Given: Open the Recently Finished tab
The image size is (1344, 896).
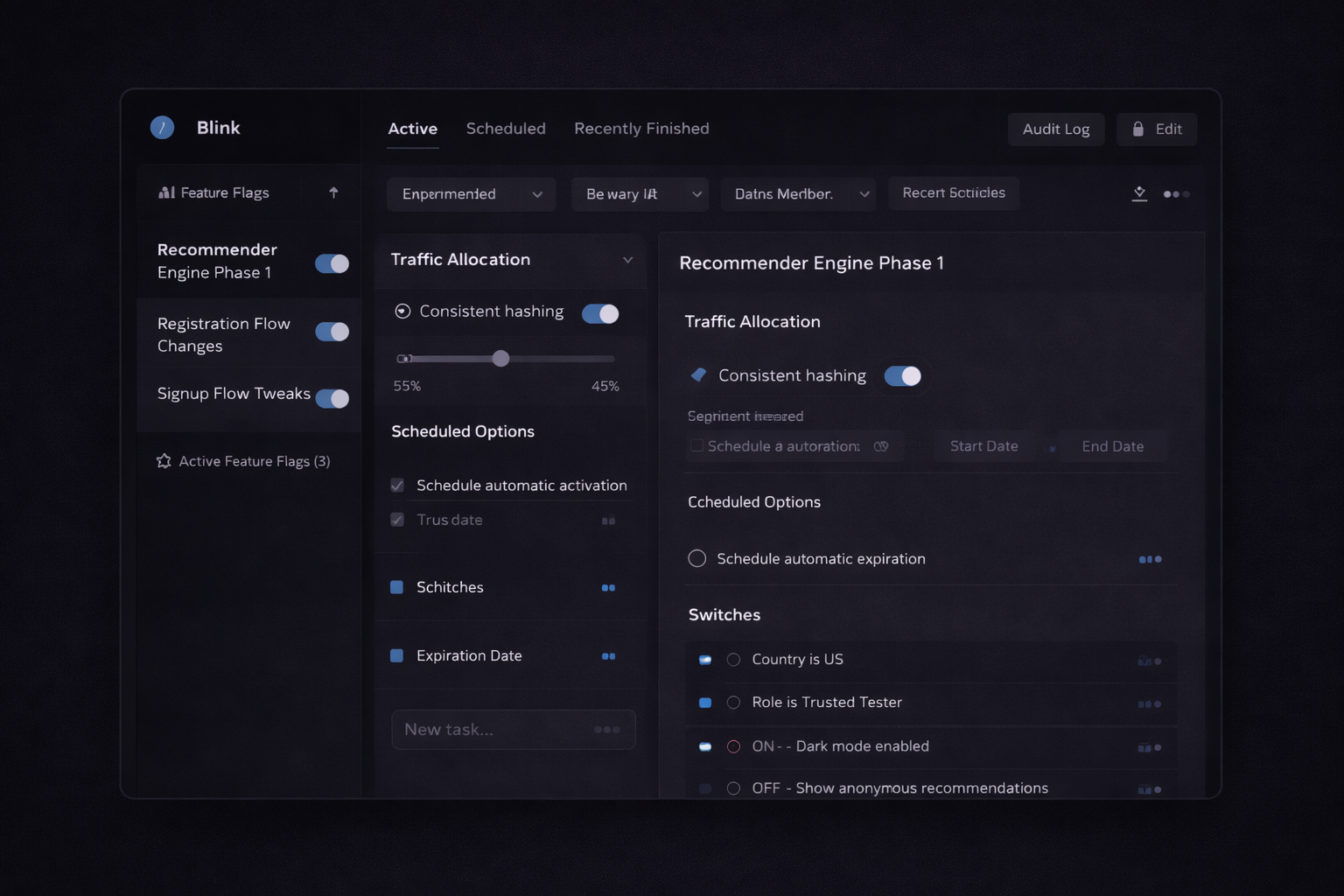Looking at the screenshot, I should [641, 129].
